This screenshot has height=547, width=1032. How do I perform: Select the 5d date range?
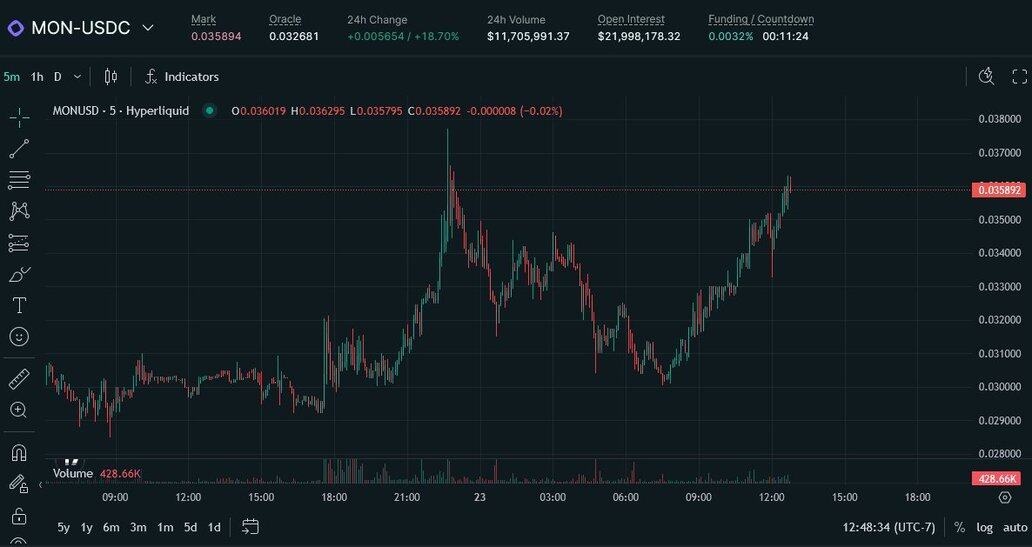click(x=190, y=527)
